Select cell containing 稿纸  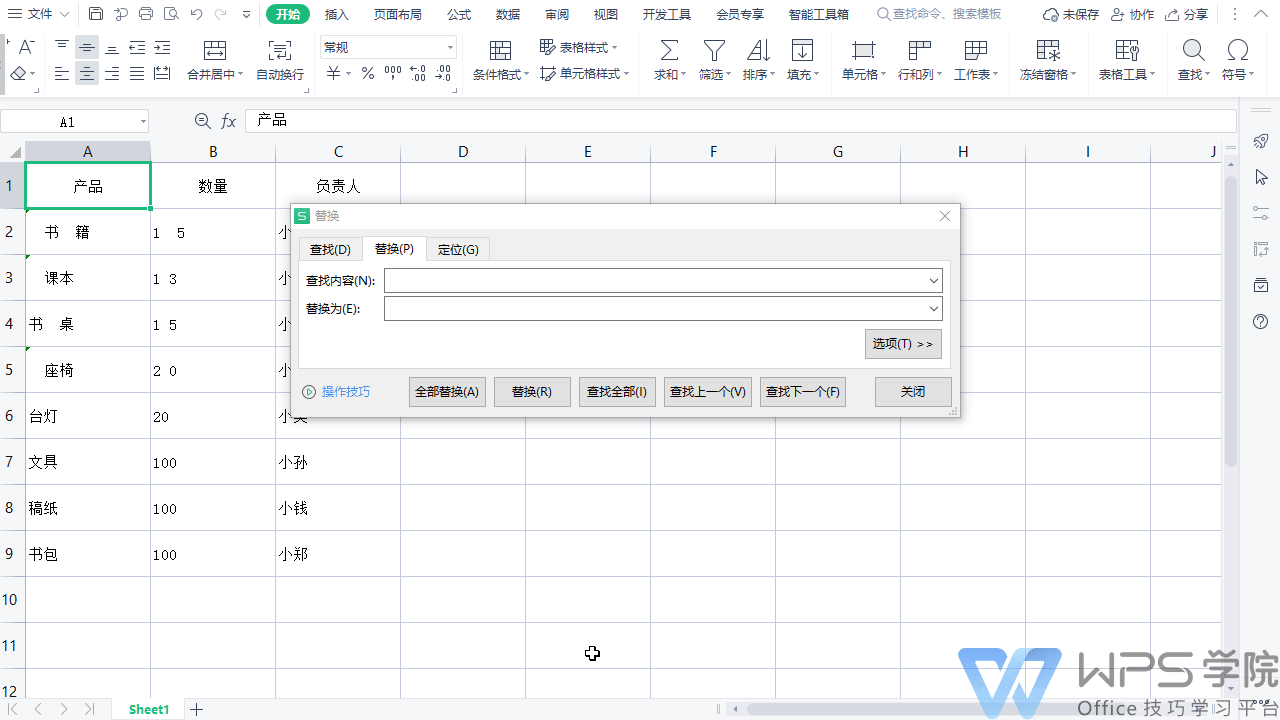coord(88,508)
